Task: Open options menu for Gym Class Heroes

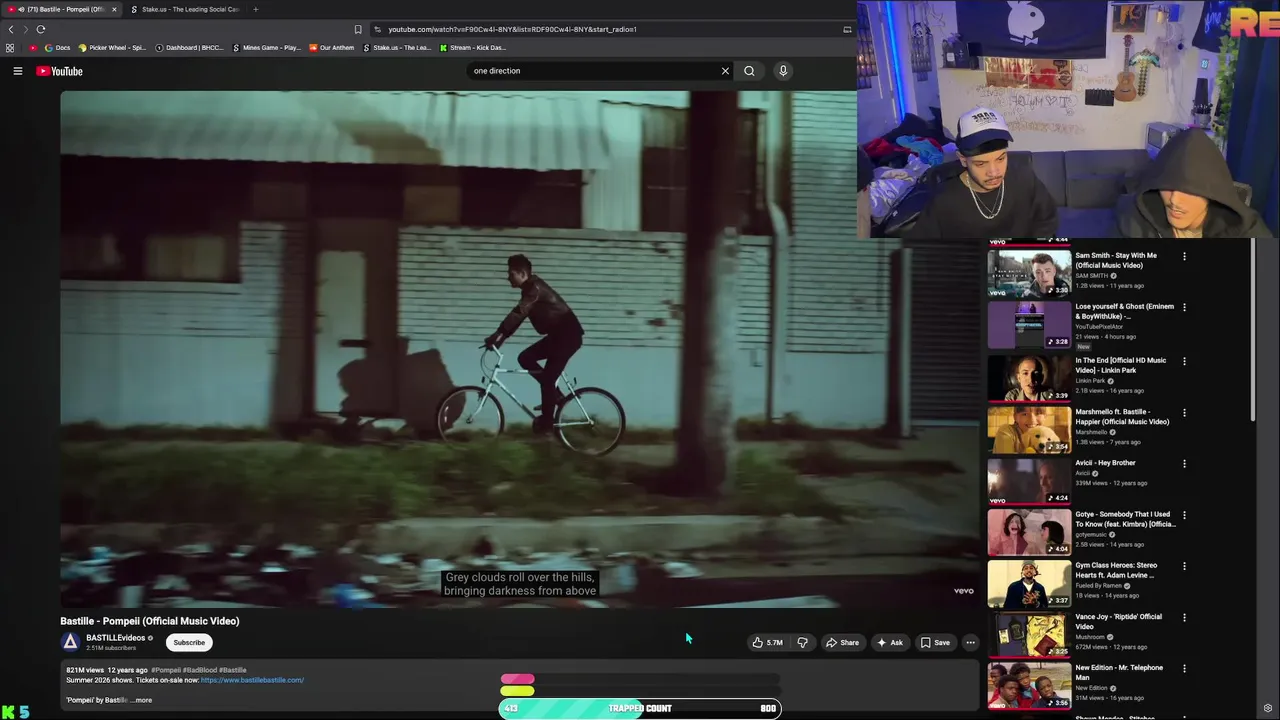Action: pos(1184,566)
